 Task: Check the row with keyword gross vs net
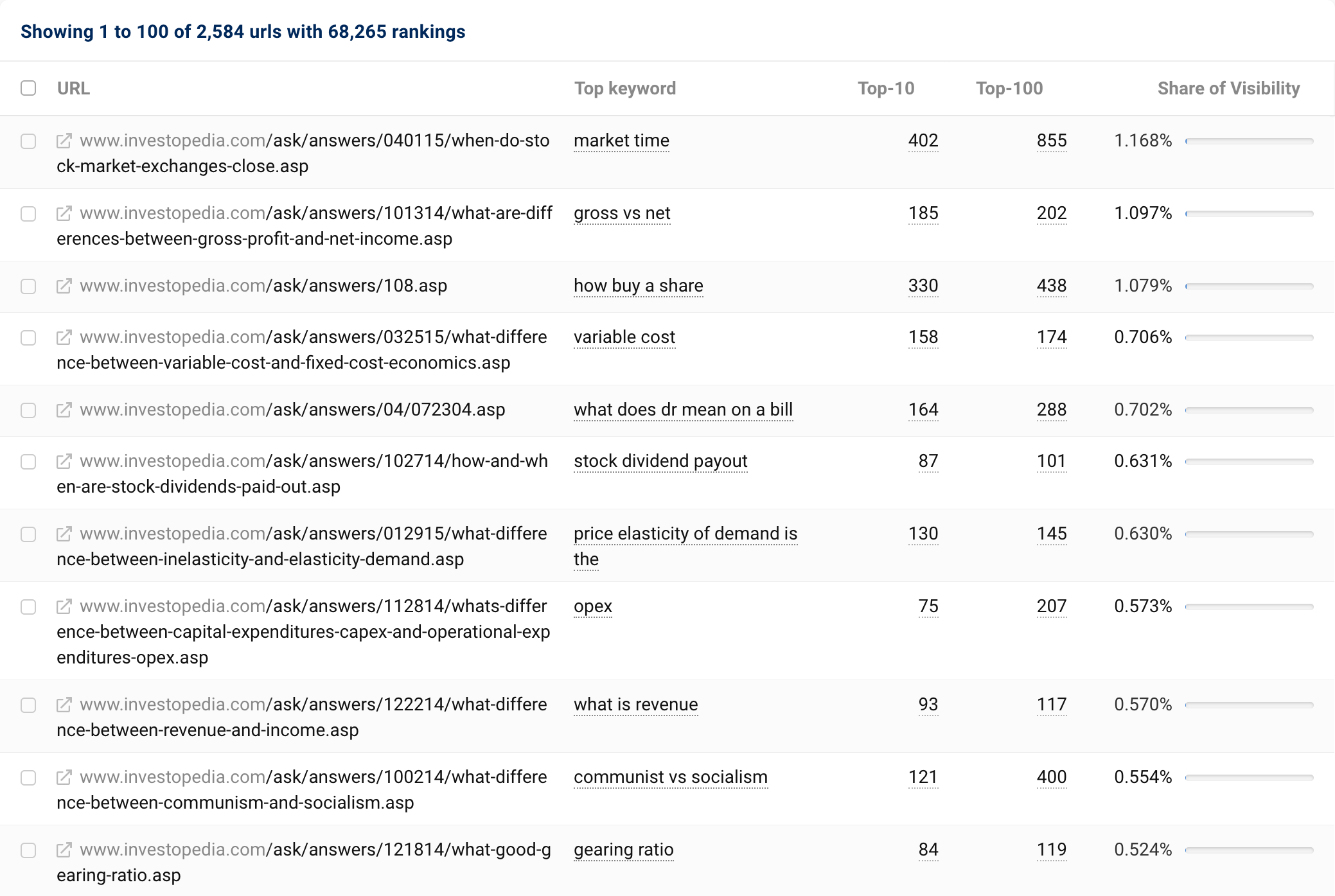click(28, 214)
